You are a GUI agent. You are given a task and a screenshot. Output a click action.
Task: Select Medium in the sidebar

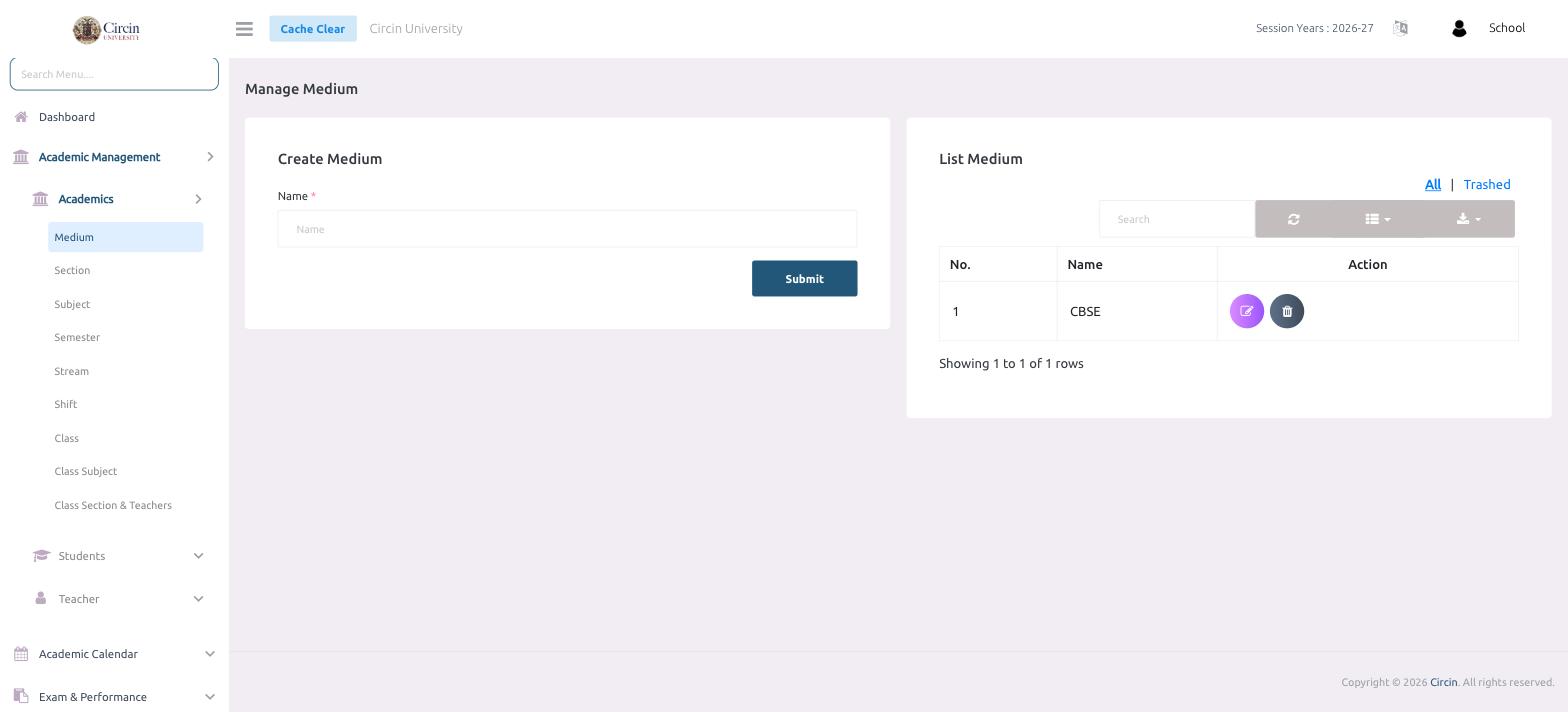click(126, 237)
